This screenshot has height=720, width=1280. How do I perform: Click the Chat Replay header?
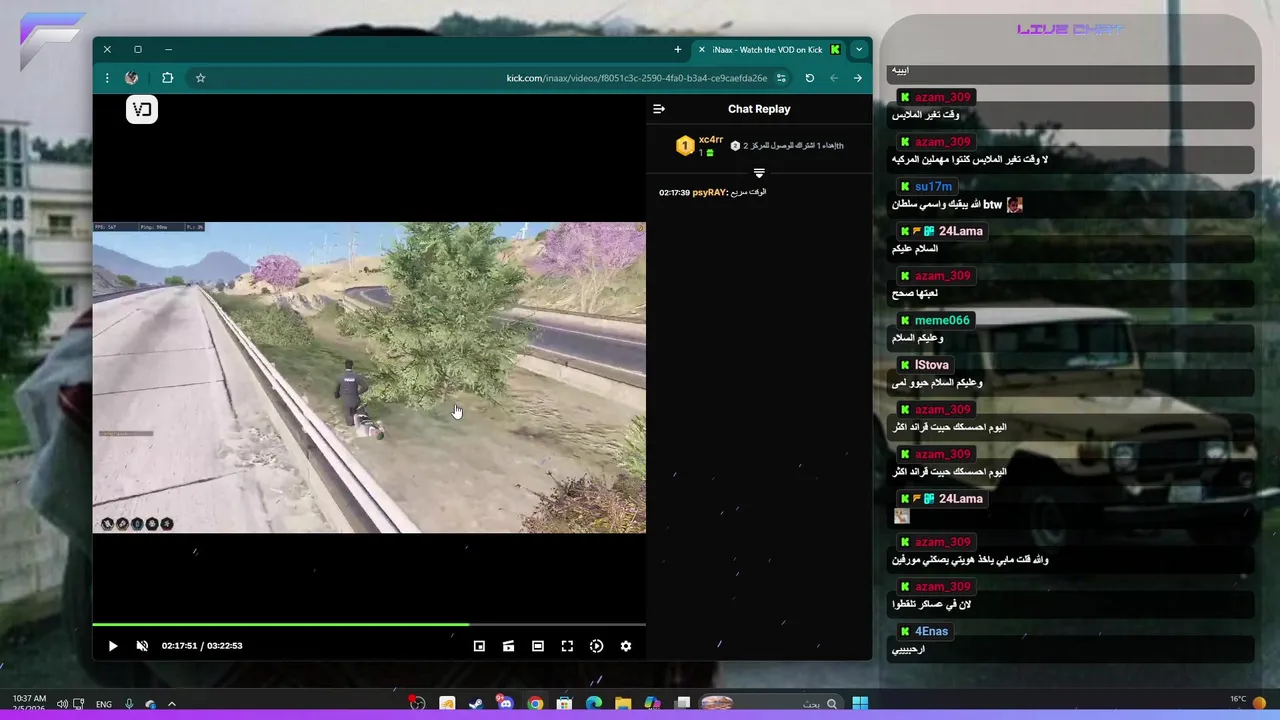[759, 109]
